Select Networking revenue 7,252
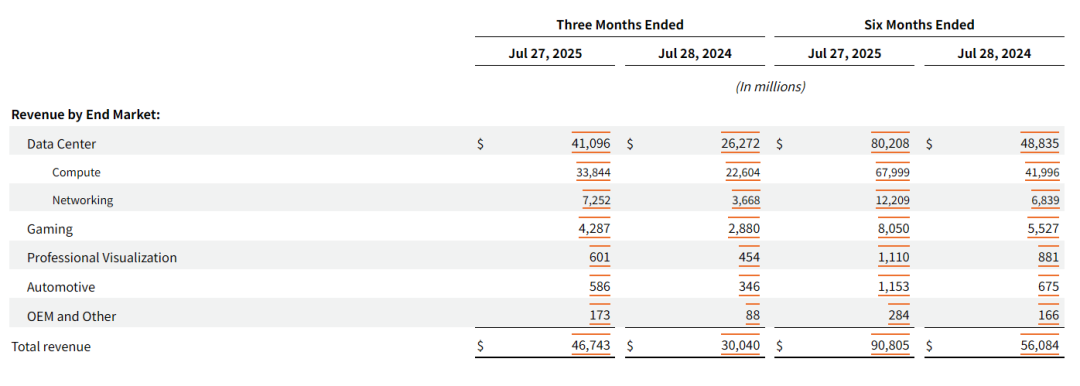This screenshot has height=386, width=1080. pyautogui.click(x=596, y=201)
